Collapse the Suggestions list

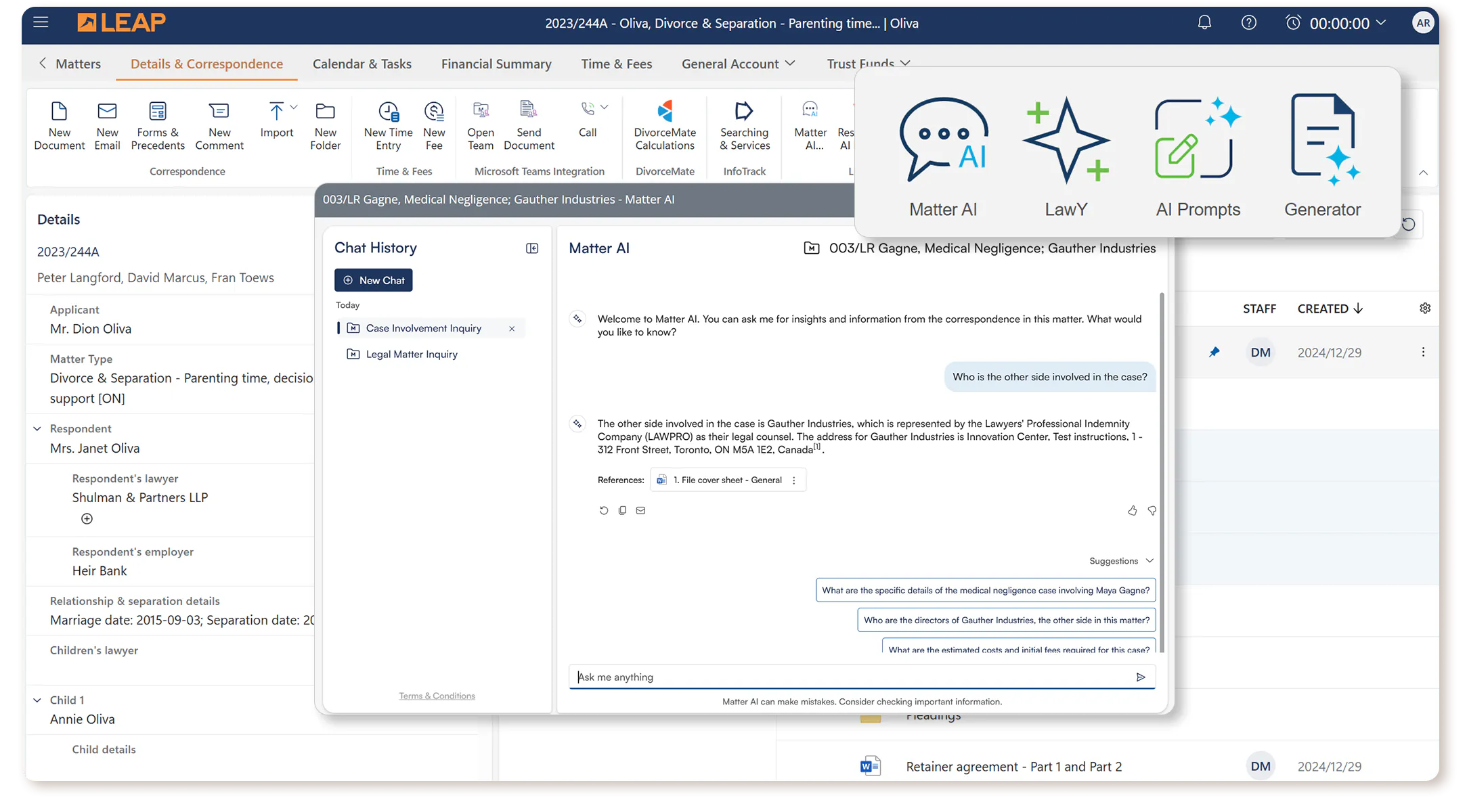(1149, 561)
